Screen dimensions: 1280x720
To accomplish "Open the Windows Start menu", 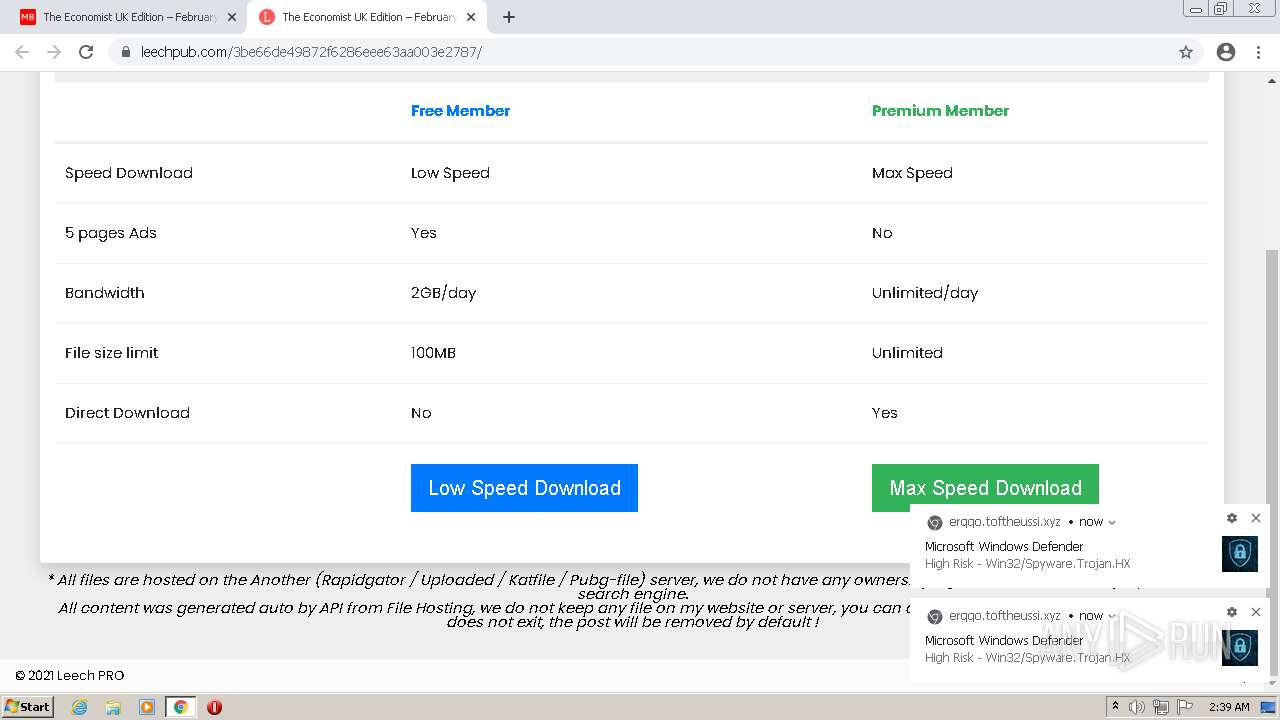I will pyautogui.click(x=27, y=707).
